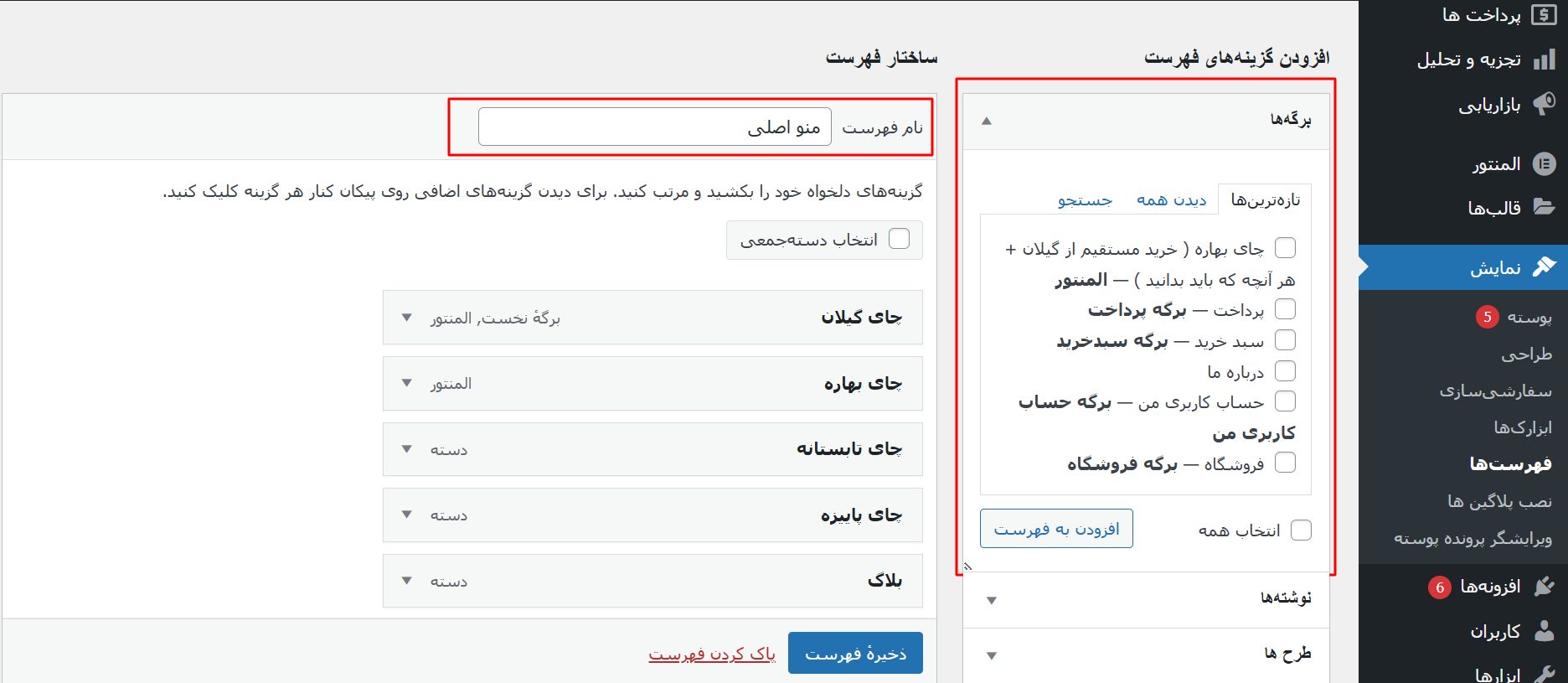Expand the بلاگ menu item arrow
1568x683 pixels.
pyautogui.click(x=406, y=581)
